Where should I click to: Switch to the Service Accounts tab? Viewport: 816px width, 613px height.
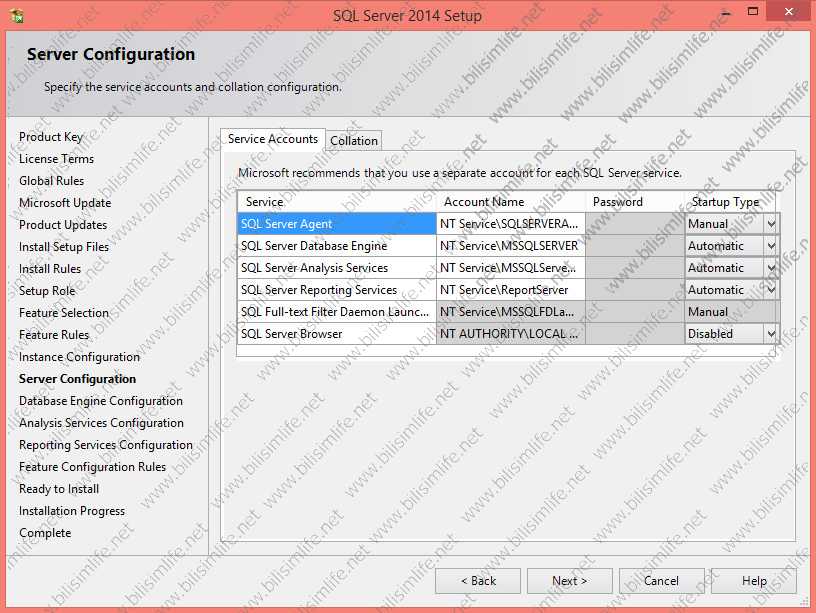(273, 139)
